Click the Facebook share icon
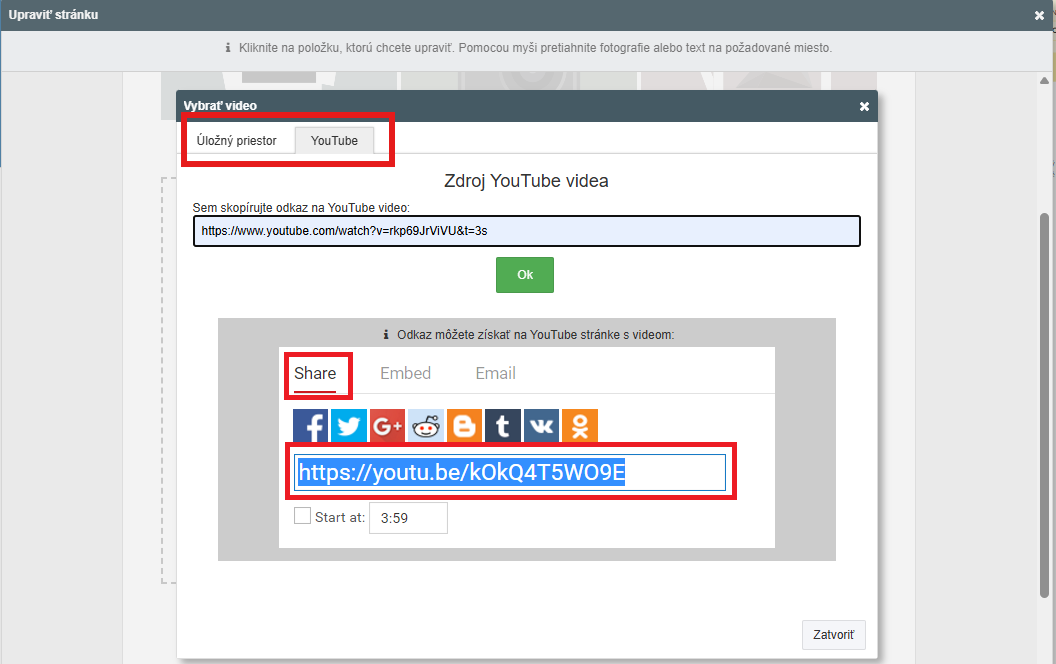Image resolution: width=1056 pixels, height=664 pixels. (311, 426)
